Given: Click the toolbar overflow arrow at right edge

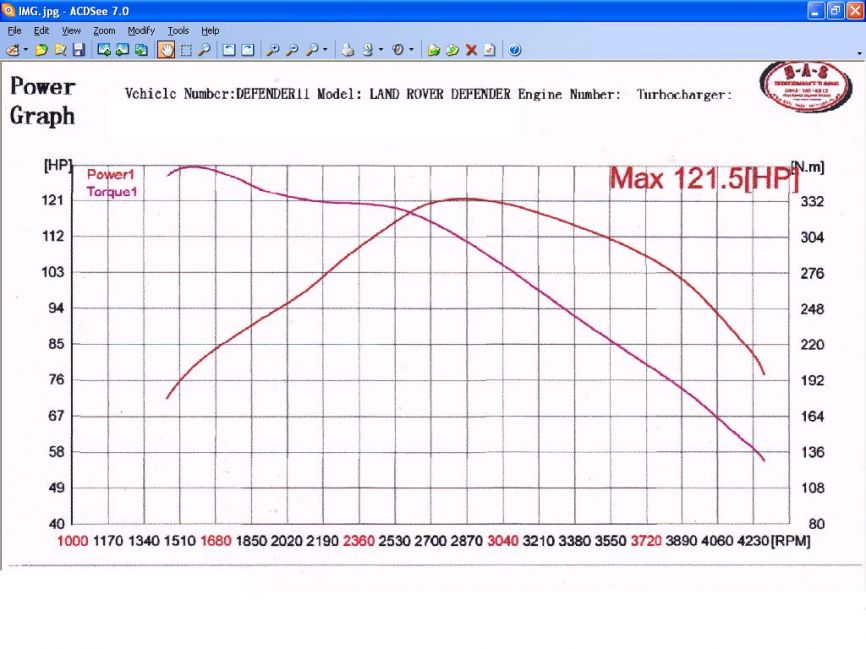Looking at the screenshot, I should (x=859, y=54).
